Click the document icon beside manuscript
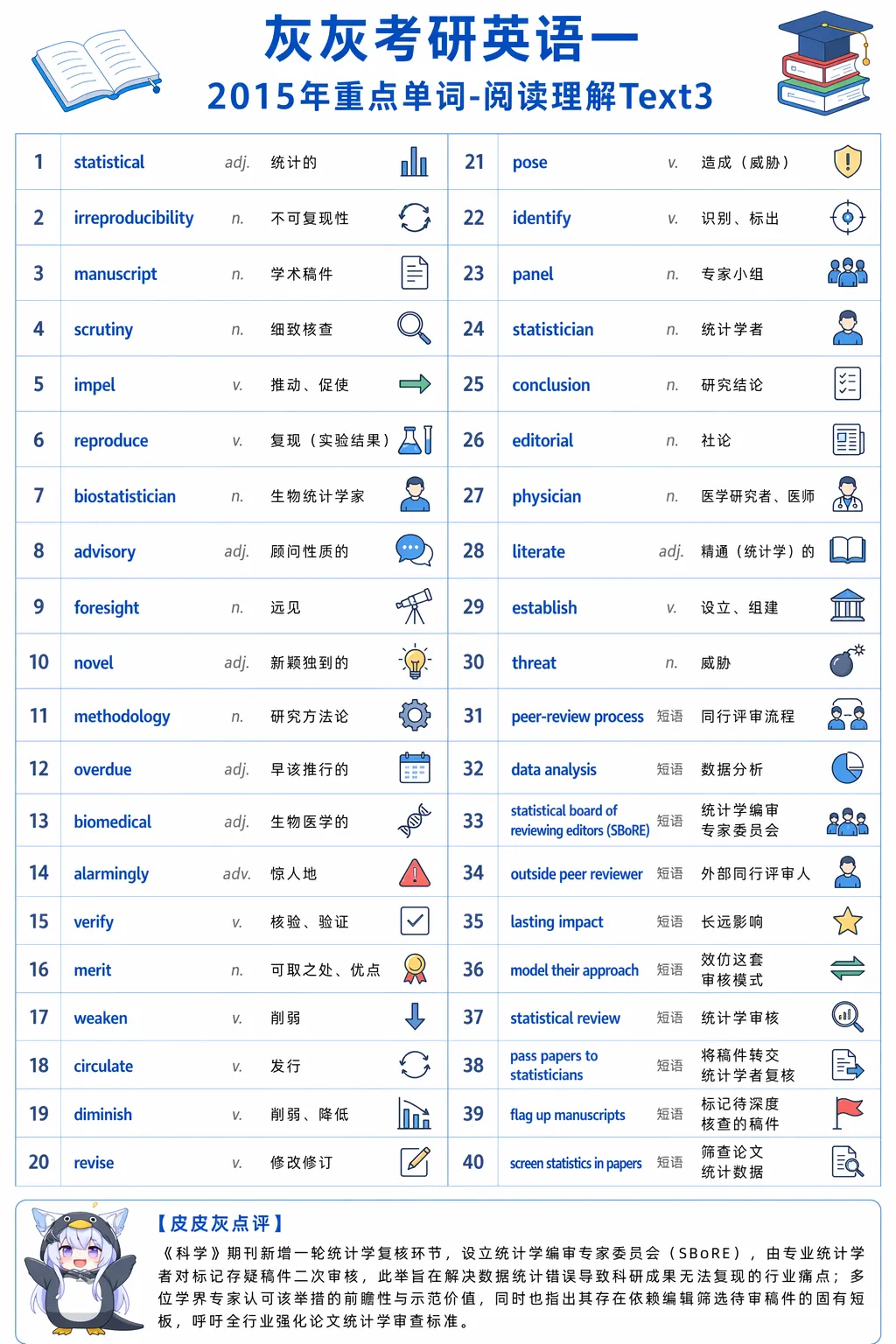 414,273
